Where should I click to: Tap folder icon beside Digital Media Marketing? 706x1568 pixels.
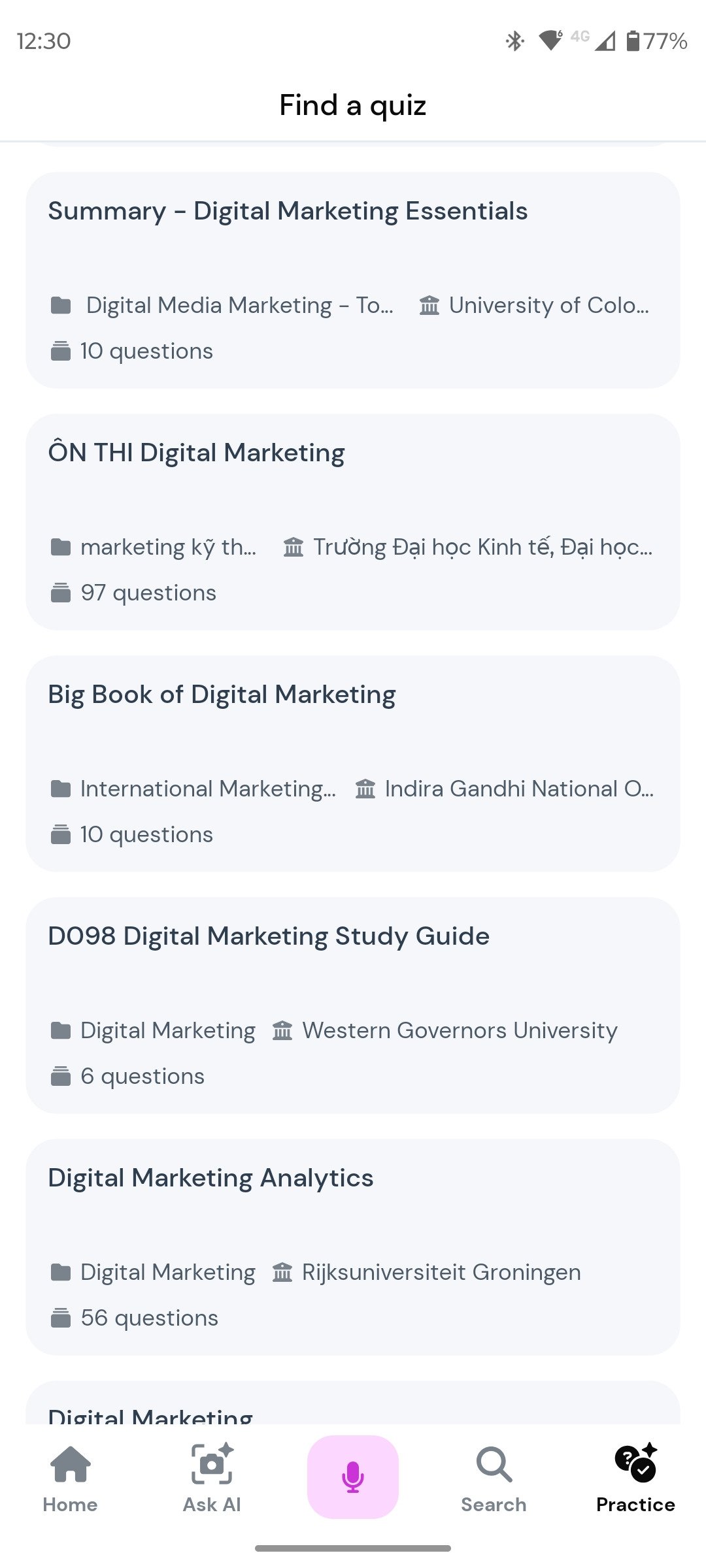61,305
